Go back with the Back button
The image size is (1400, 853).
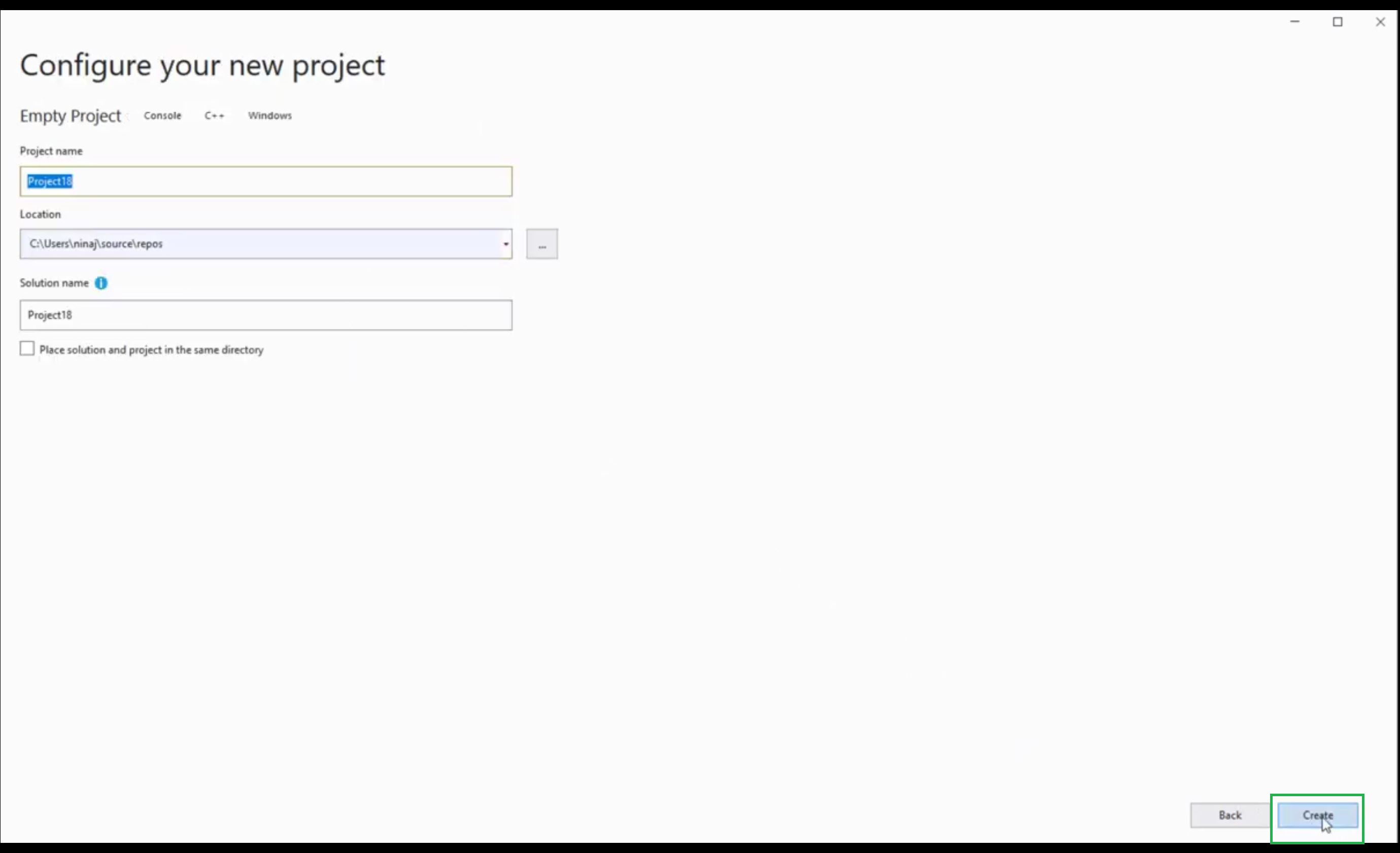point(1230,815)
